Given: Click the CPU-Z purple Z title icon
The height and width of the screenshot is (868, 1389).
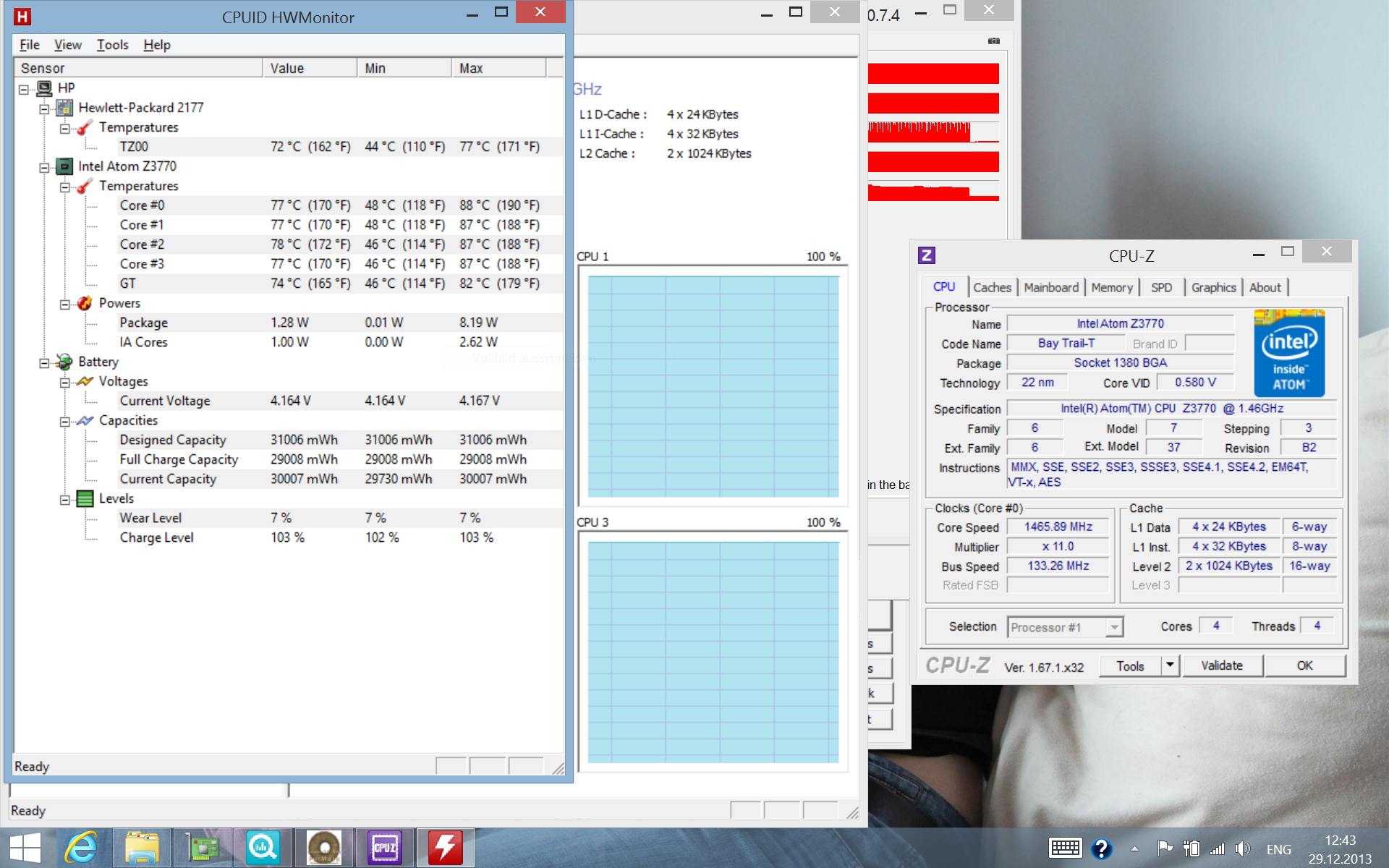Looking at the screenshot, I should [926, 255].
